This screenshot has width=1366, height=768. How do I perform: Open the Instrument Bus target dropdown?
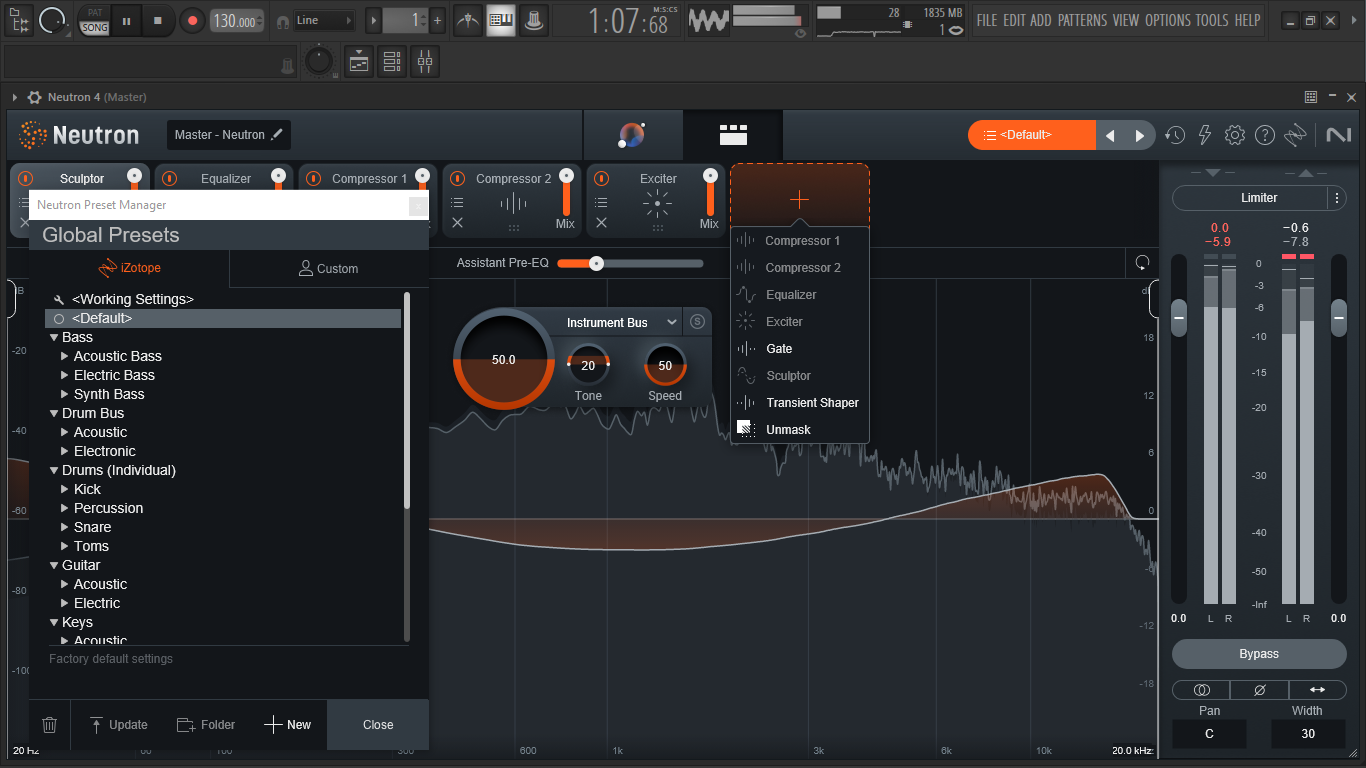[618, 322]
